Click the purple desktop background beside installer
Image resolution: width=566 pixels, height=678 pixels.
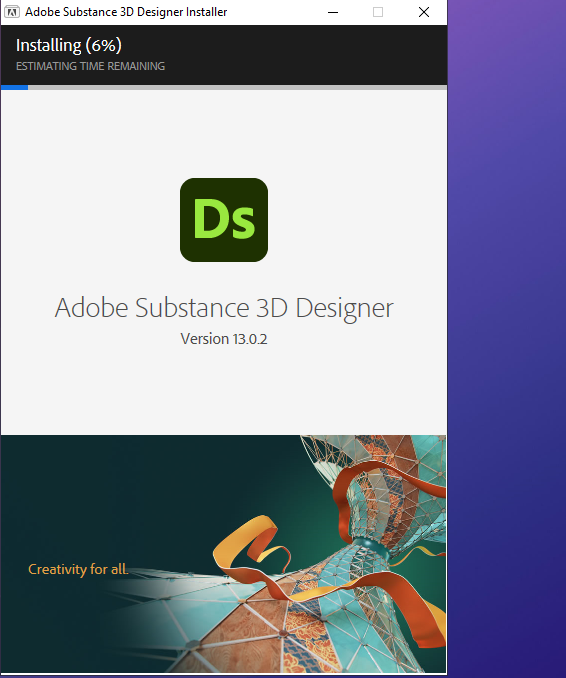pos(507,339)
